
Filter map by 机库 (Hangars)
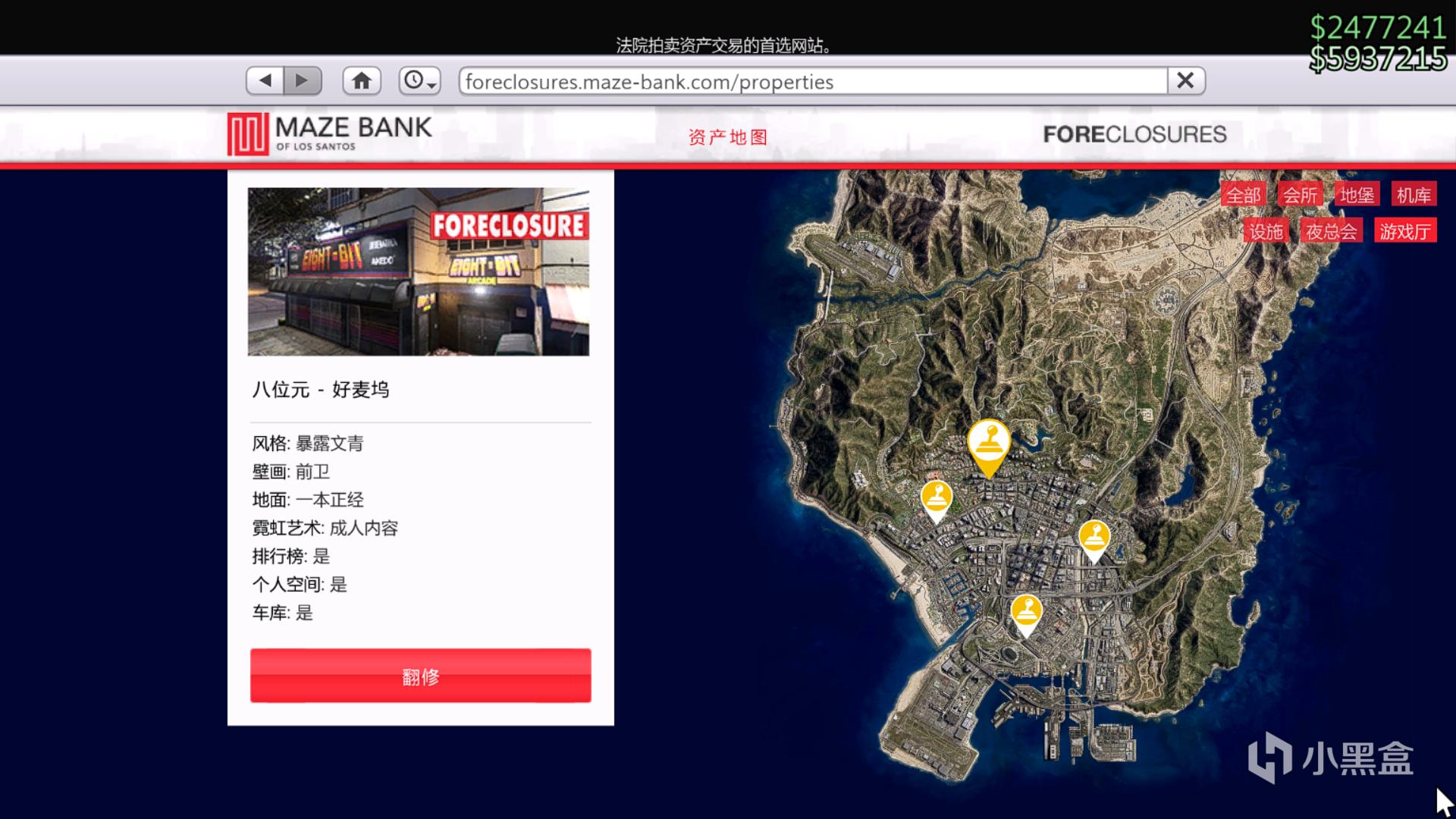click(1414, 196)
